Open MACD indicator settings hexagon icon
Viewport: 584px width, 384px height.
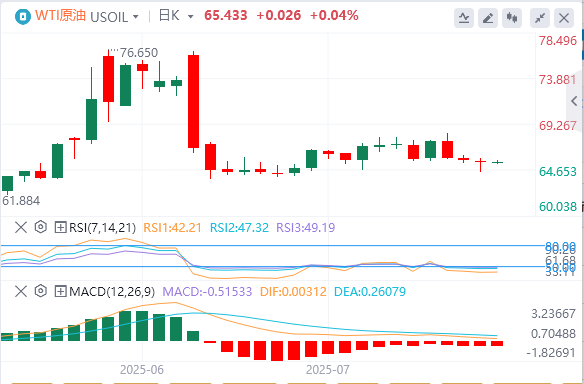coord(41,291)
